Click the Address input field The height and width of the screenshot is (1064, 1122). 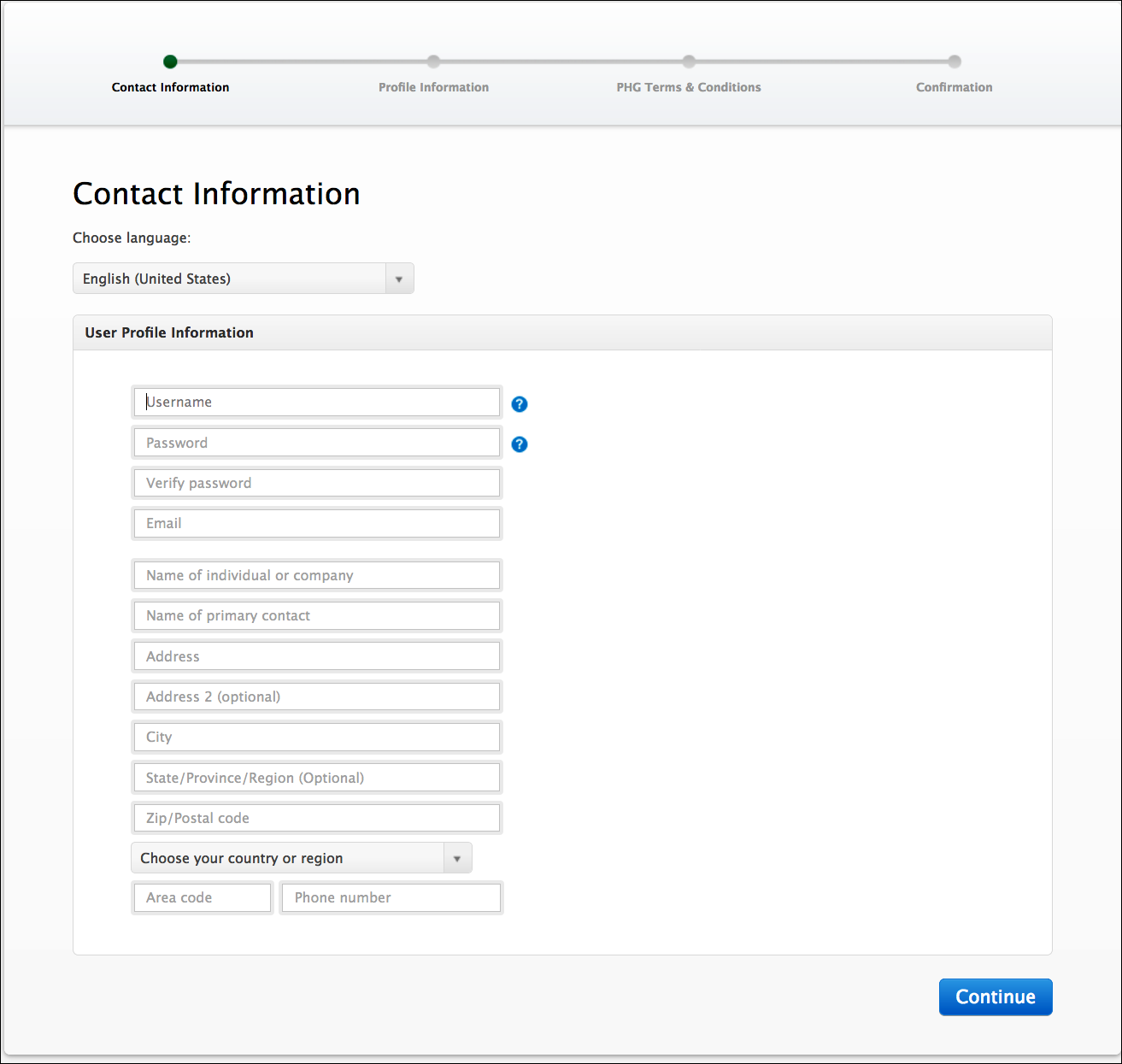click(x=317, y=656)
